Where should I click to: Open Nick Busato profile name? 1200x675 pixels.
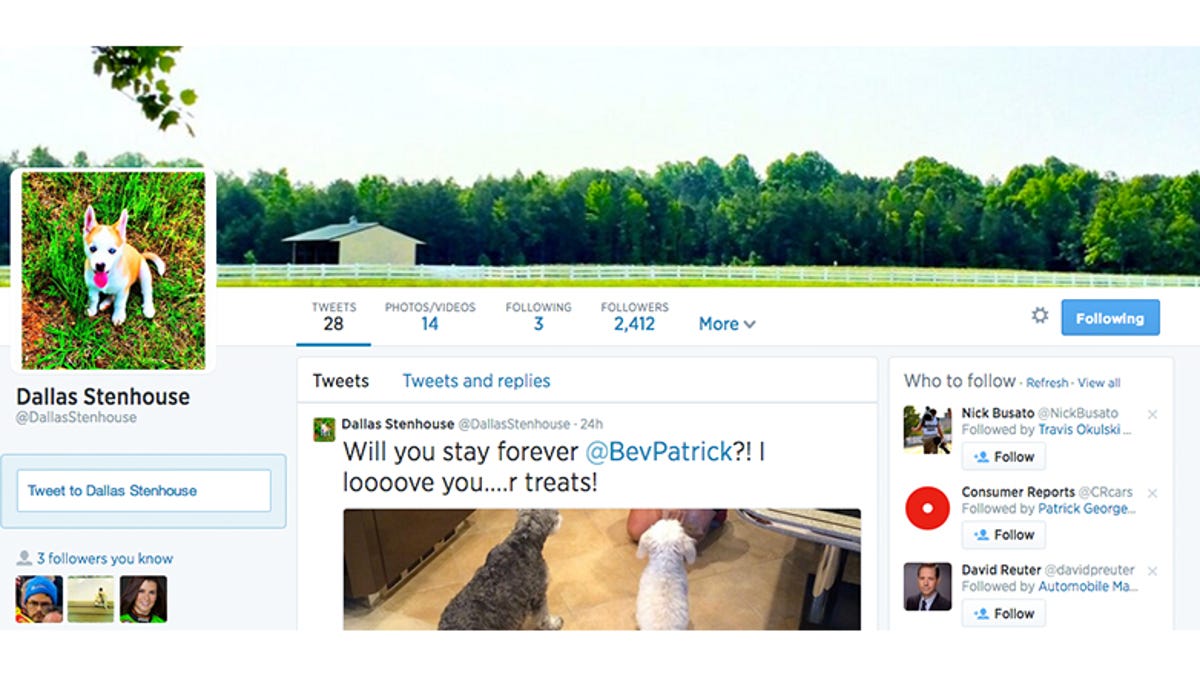[x=998, y=413]
